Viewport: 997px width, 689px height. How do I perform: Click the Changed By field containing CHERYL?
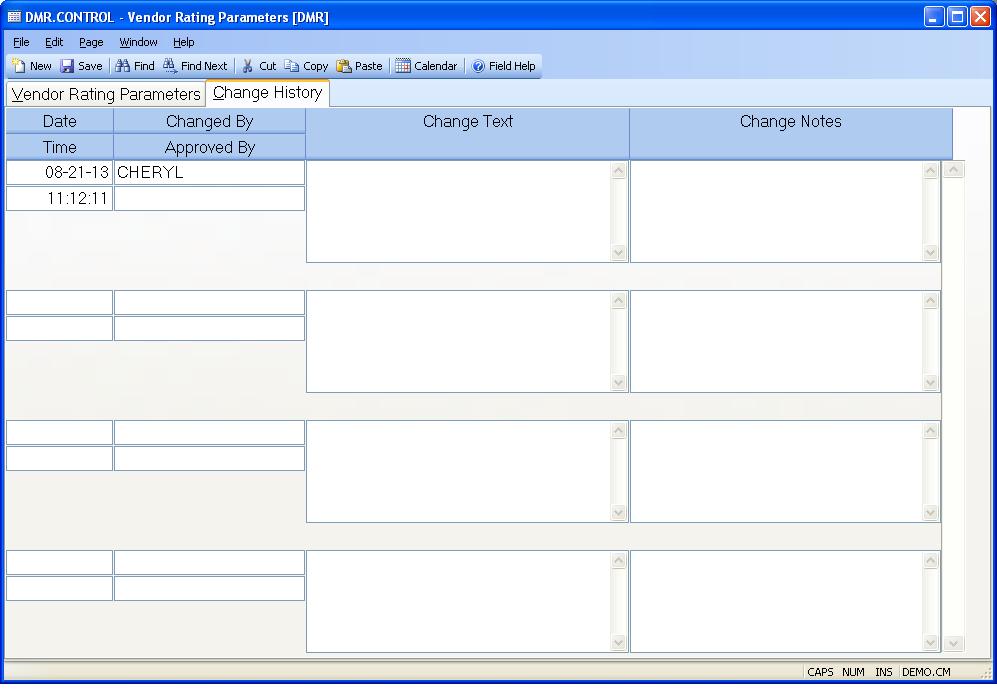pyautogui.click(x=209, y=172)
